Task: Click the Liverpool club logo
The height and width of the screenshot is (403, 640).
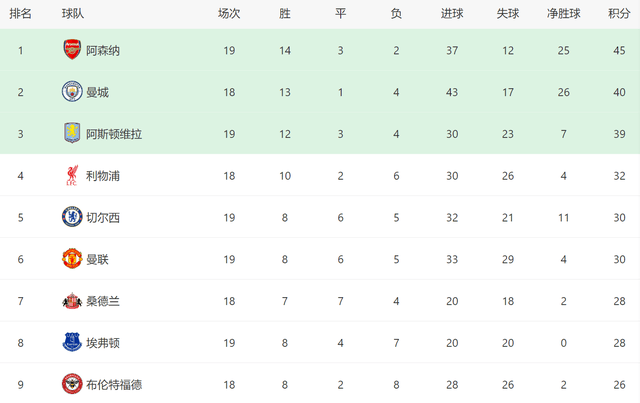Action: 71,175
